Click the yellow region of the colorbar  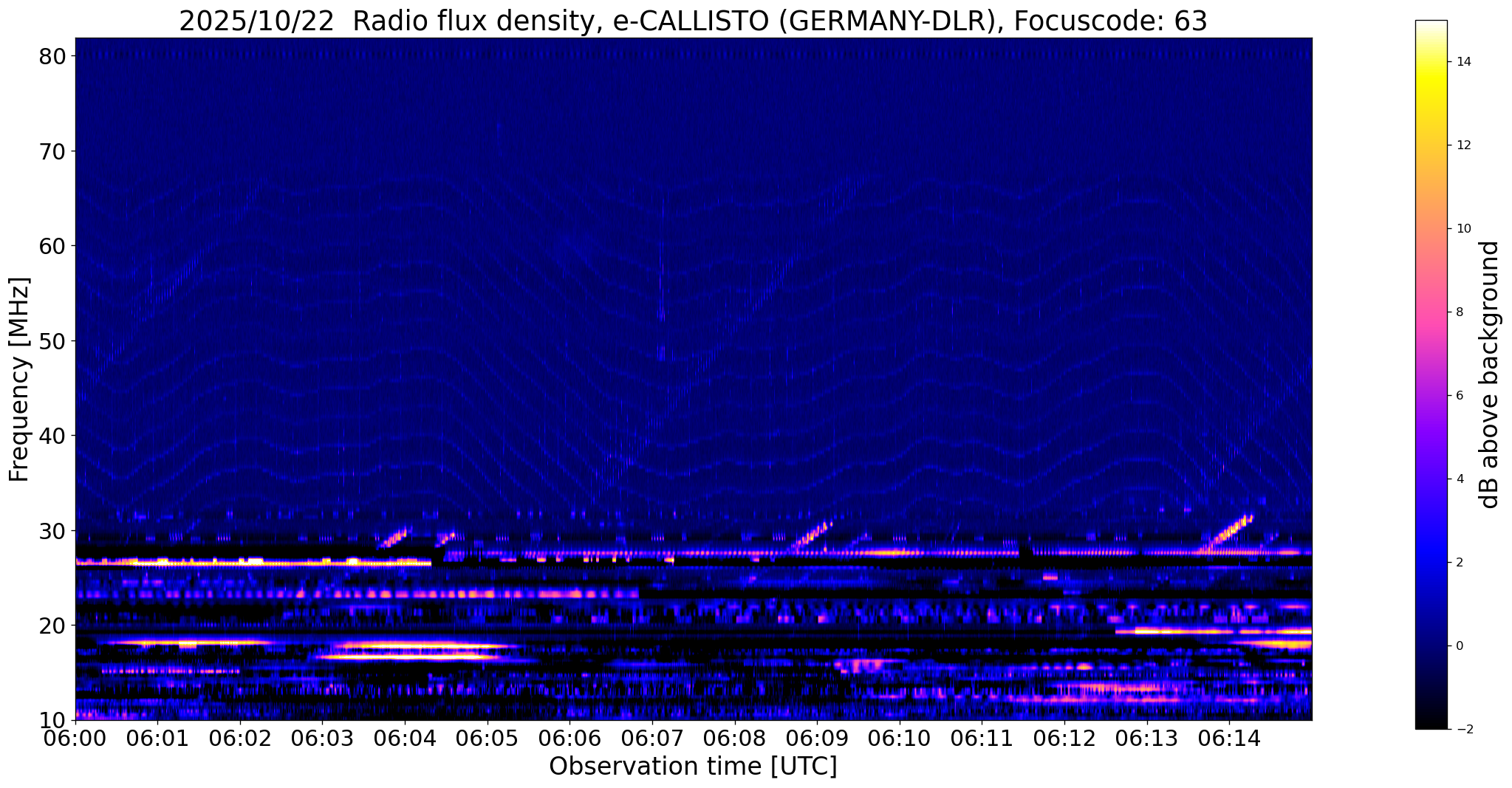click(1431, 81)
